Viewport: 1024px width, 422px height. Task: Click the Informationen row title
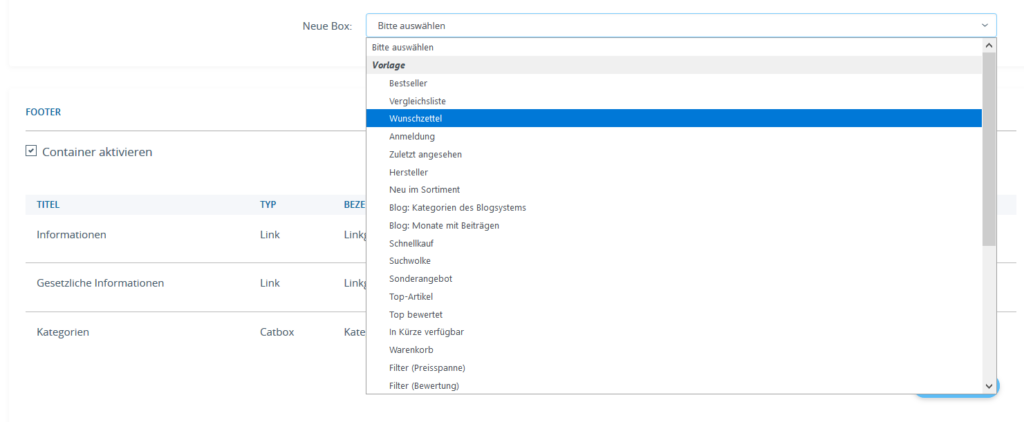71,234
